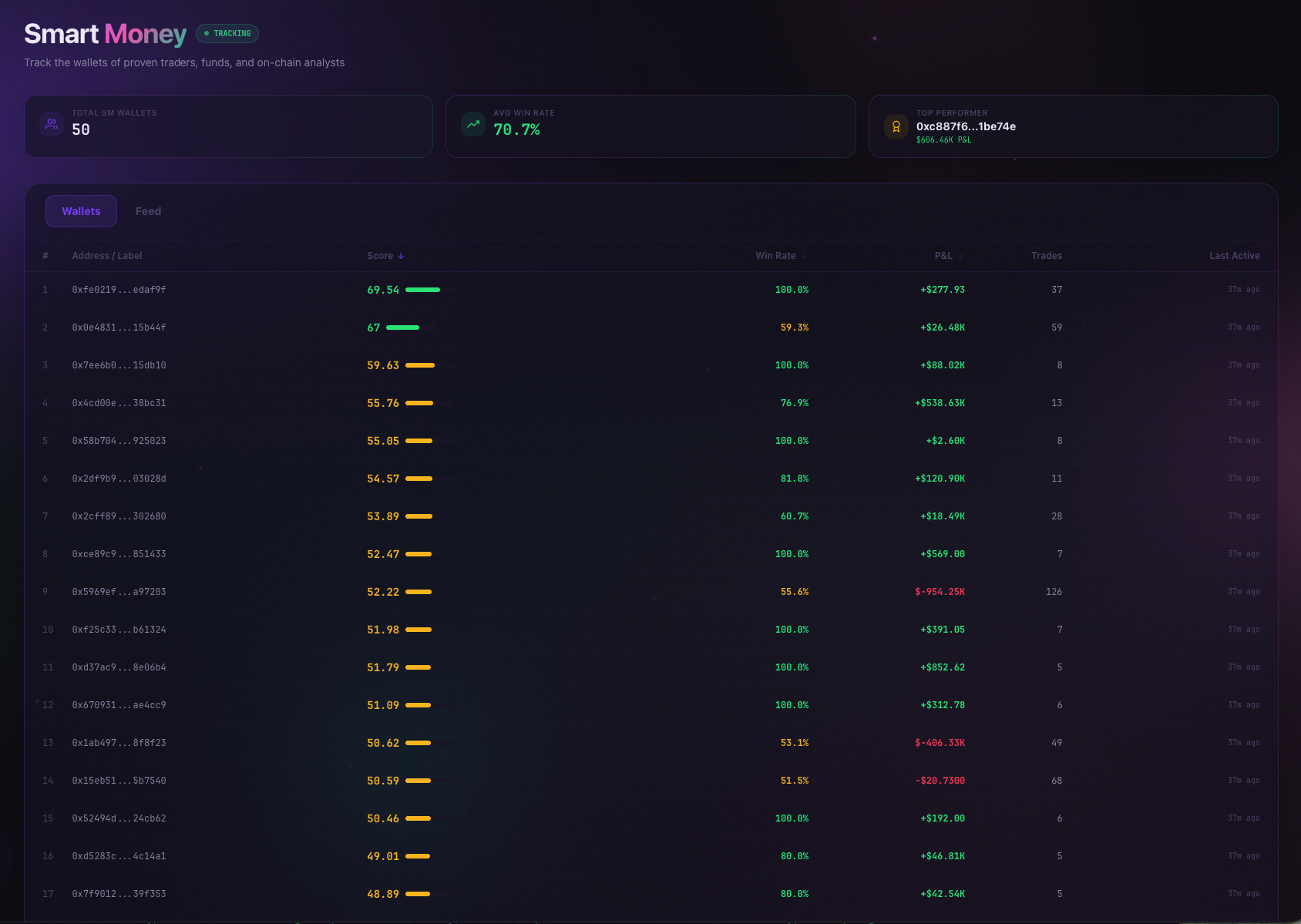This screenshot has height=924, width=1301.
Task: Switch to the Feed tab
Action: [x=148, y=210]
